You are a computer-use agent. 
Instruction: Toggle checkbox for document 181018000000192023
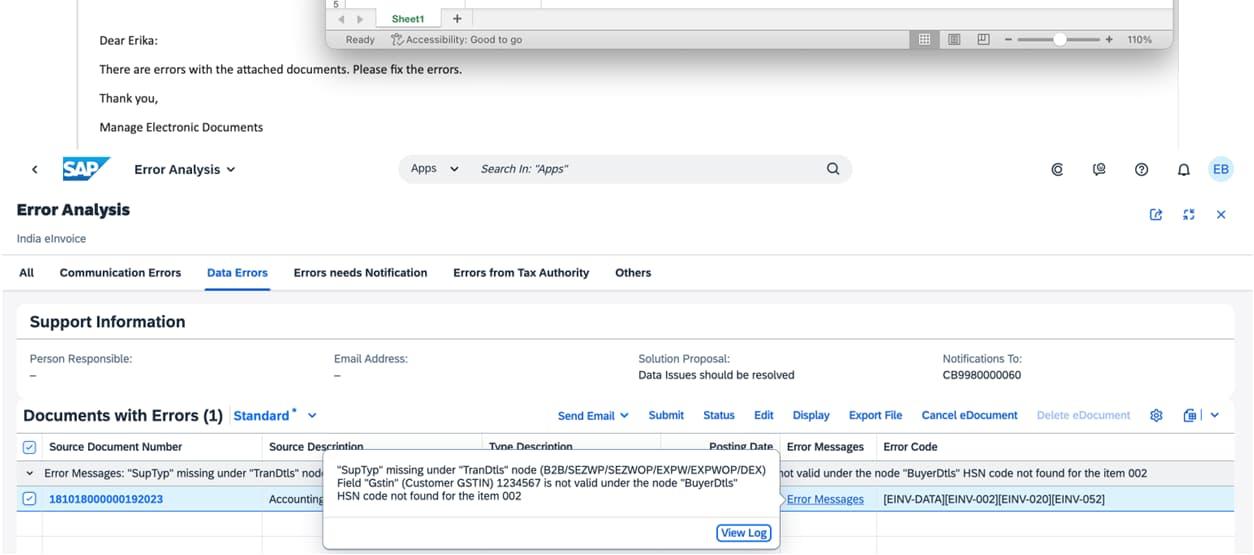pos(29,499)
